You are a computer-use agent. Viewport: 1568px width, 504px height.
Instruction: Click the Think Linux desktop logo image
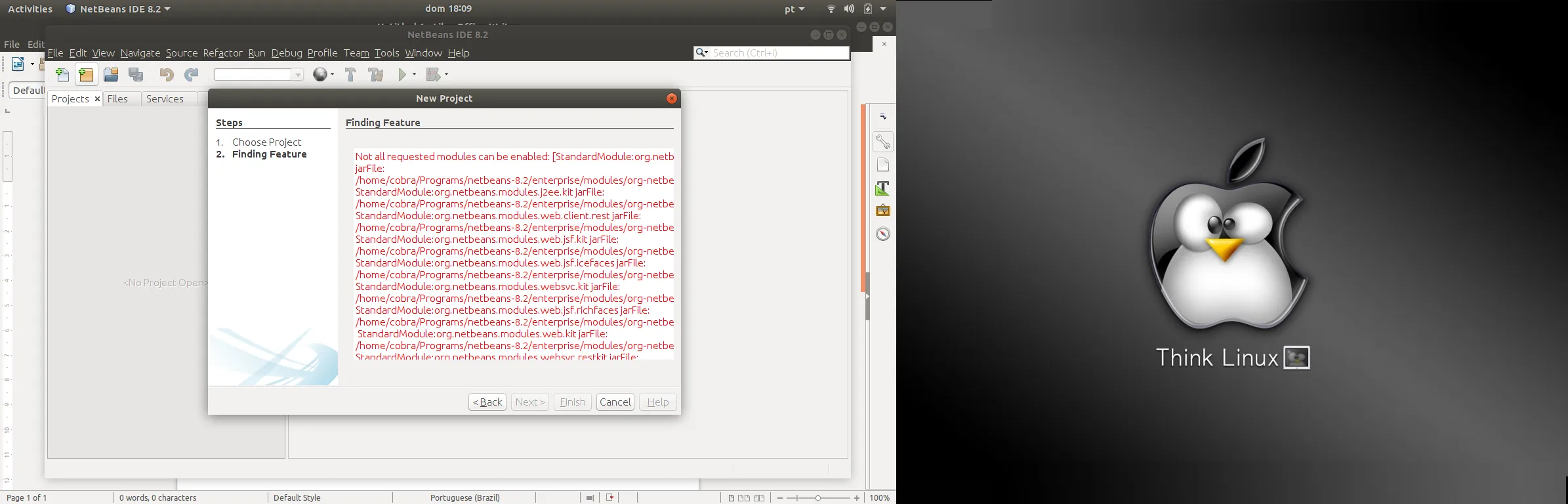pos(1231,253)
